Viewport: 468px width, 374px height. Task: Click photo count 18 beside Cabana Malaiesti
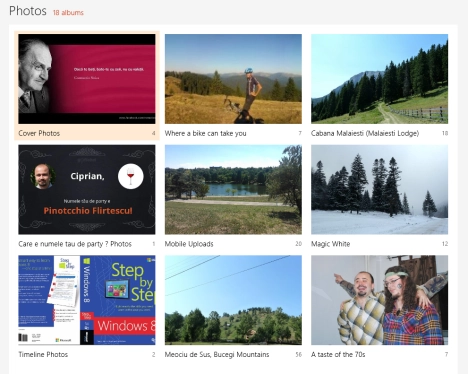(445, 133)
